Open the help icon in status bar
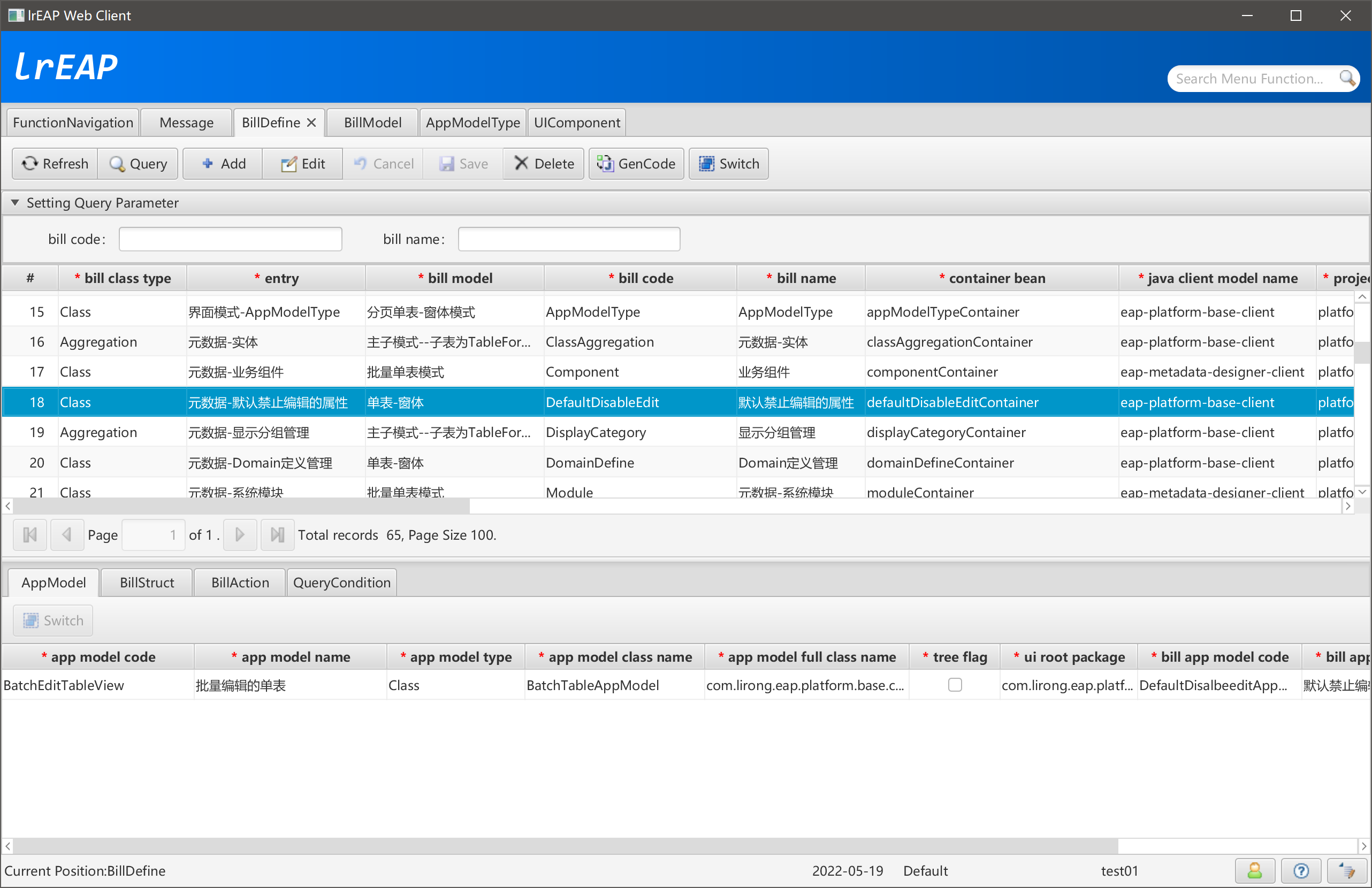 click(x=1300, y=871)
